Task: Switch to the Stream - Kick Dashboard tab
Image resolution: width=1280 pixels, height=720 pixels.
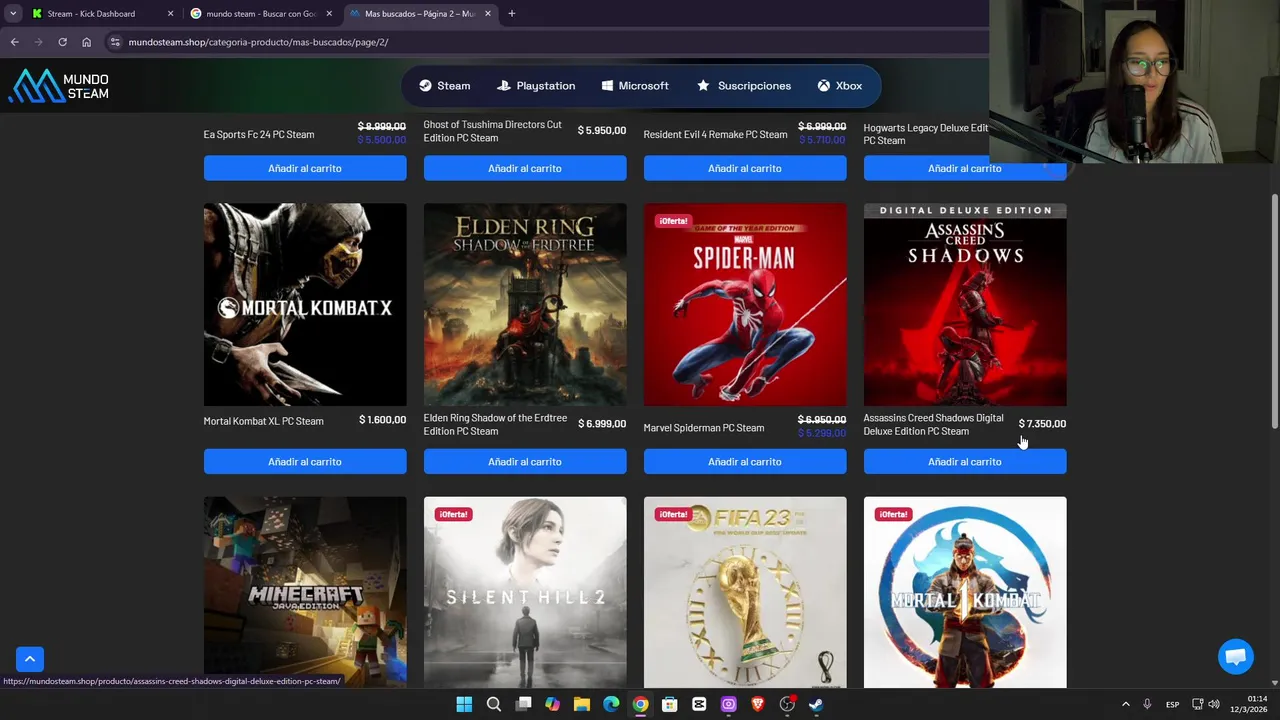Action: click(93, 14)
